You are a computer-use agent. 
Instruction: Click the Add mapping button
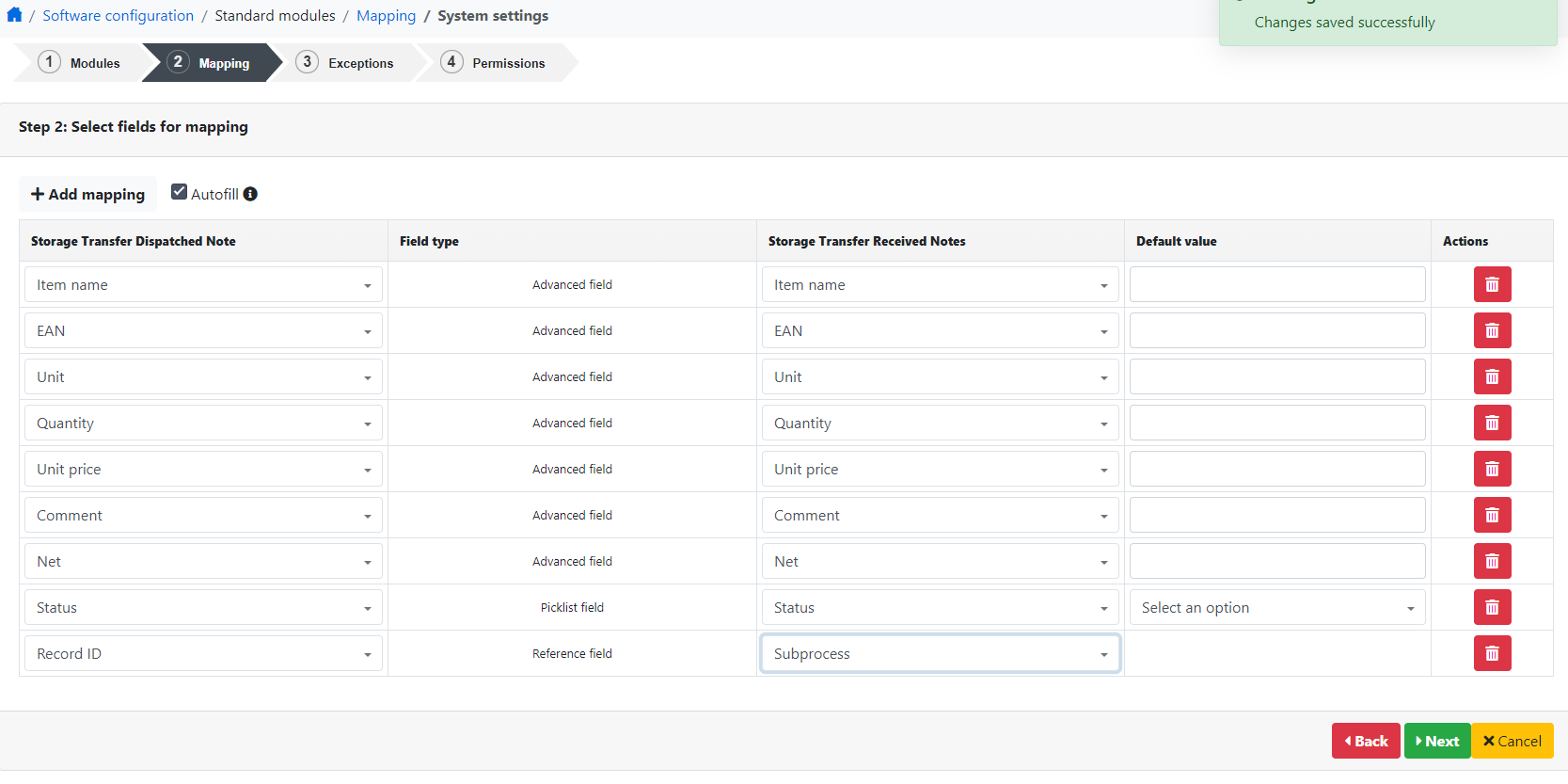(88, 194)
